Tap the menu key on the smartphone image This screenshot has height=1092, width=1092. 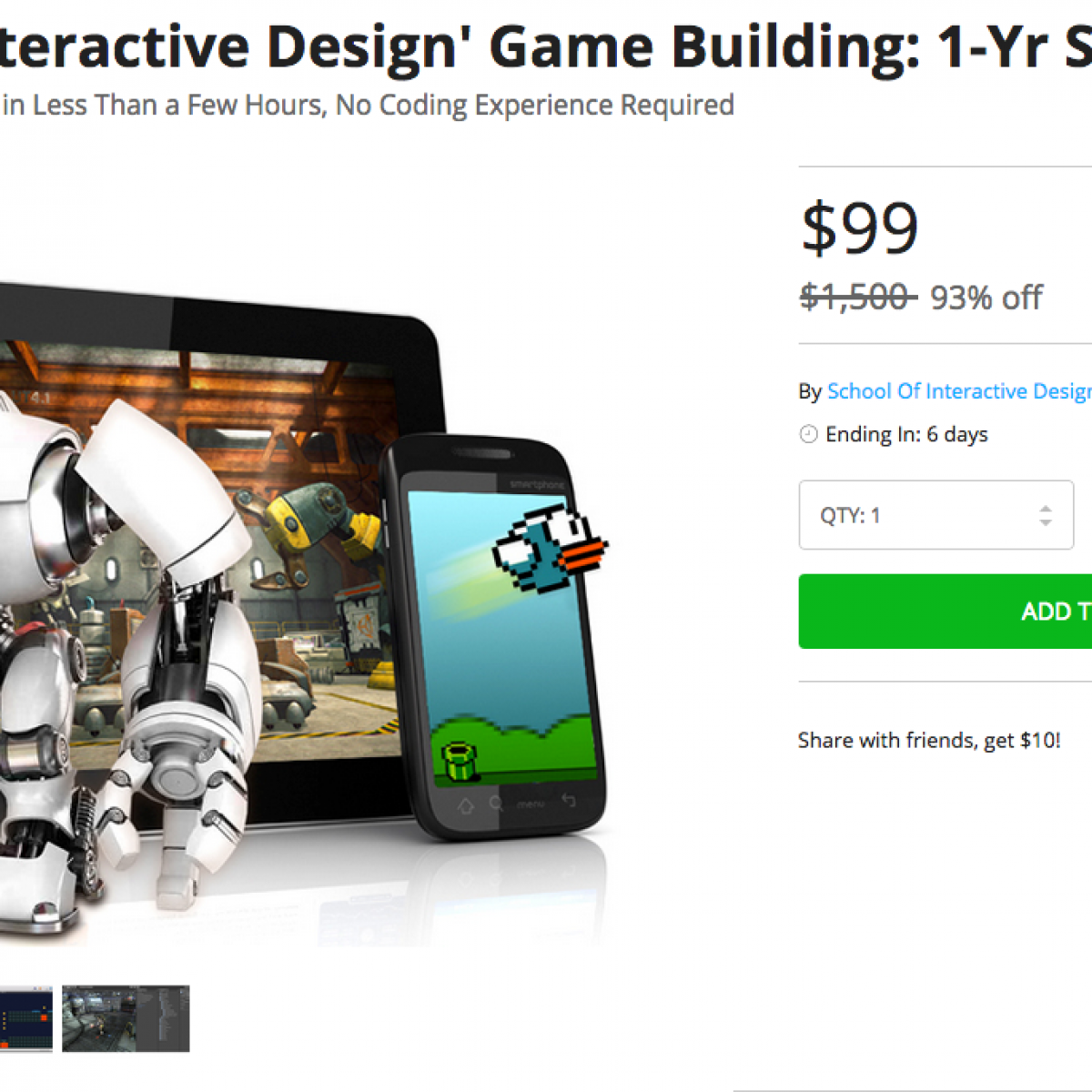[x=531, y=804]
